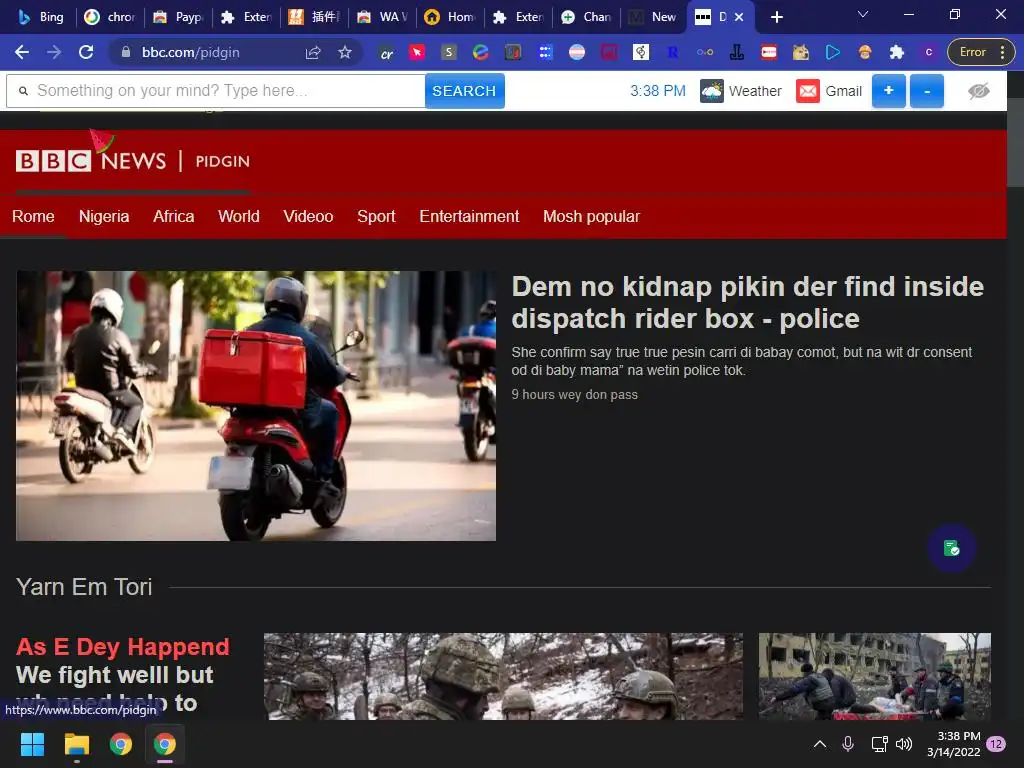Click the 'cr' extension icon
1024x768 pixels.
pyautogui.click(x=387, y=53)
